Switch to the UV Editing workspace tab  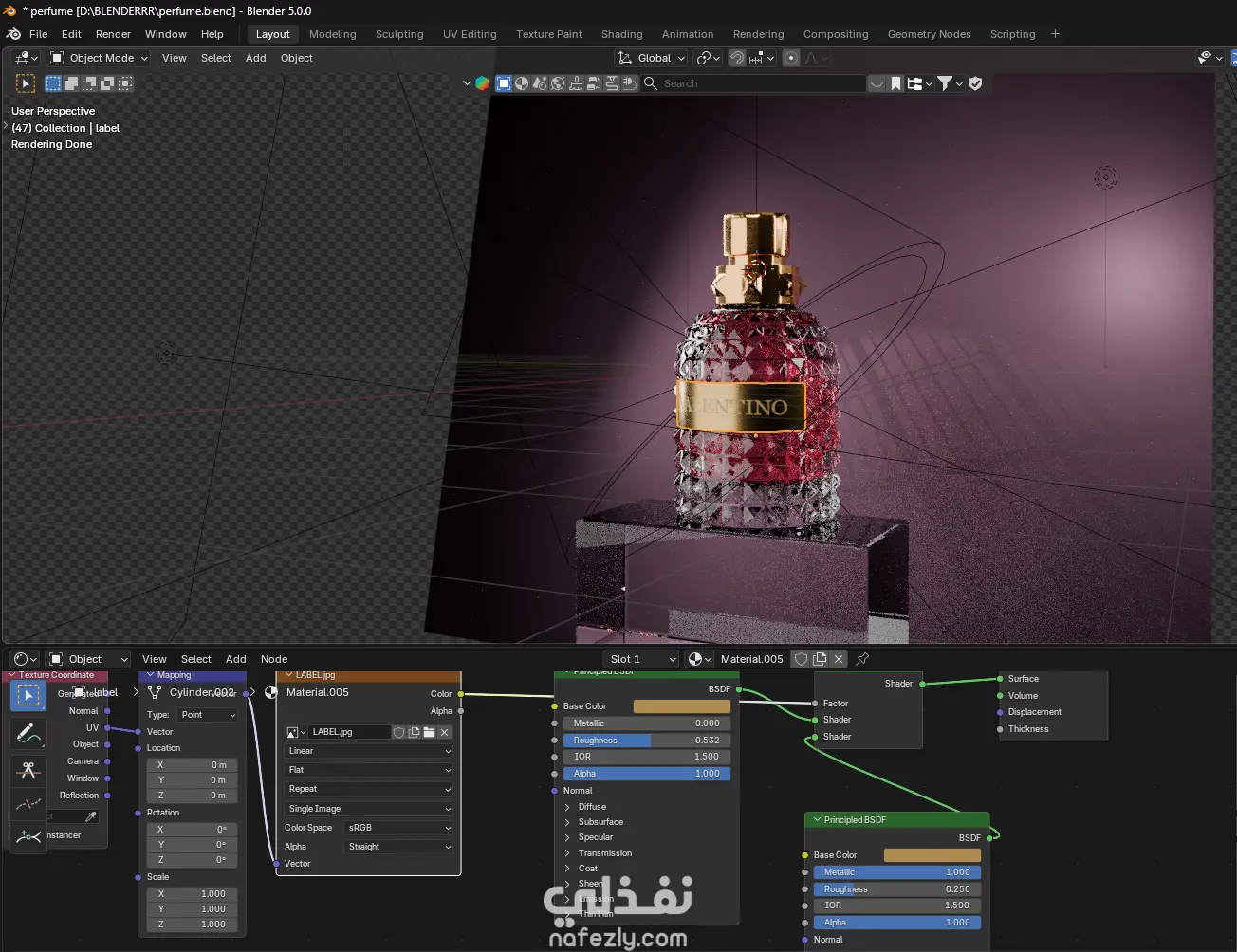pos(470,34)
